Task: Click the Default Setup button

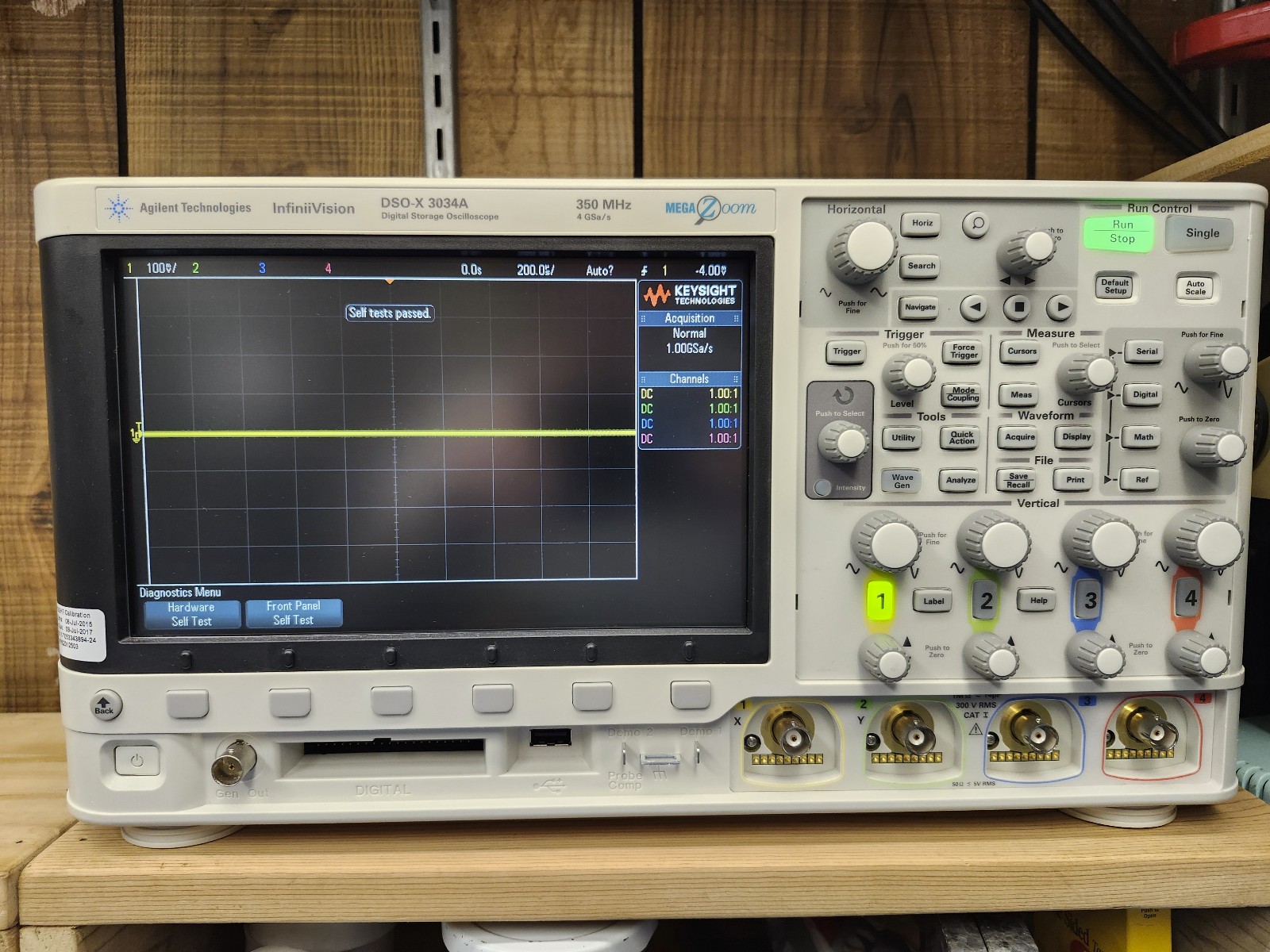Action: [x=1115, y=286]
